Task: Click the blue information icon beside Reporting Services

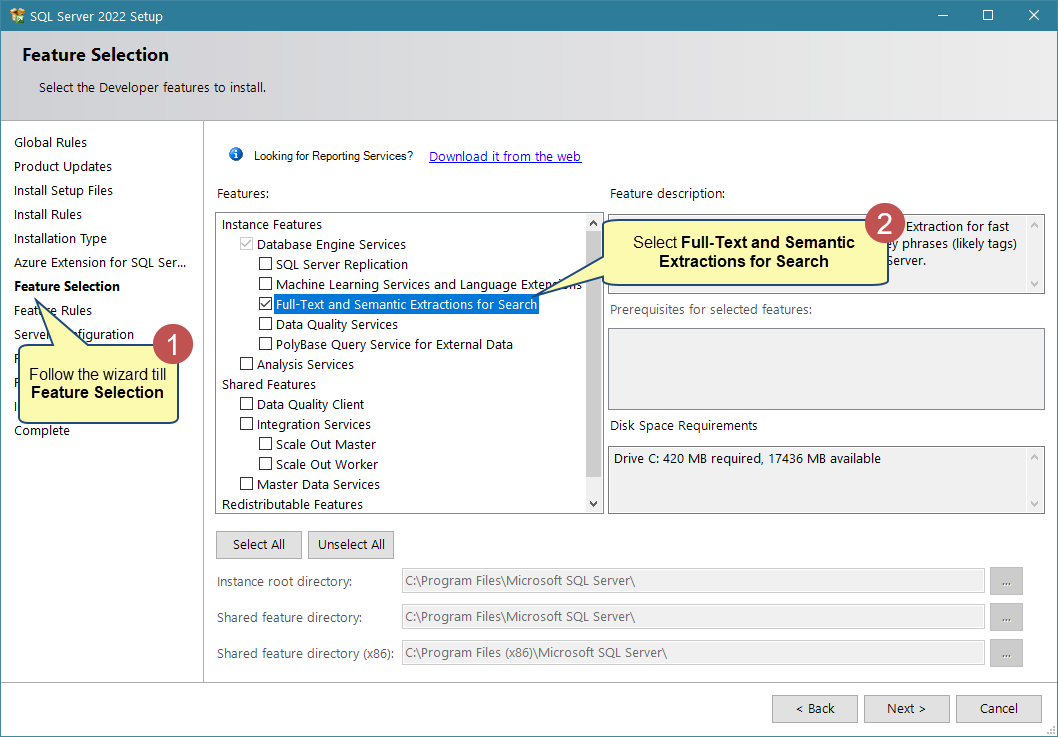Action: [x=235, y=155]
